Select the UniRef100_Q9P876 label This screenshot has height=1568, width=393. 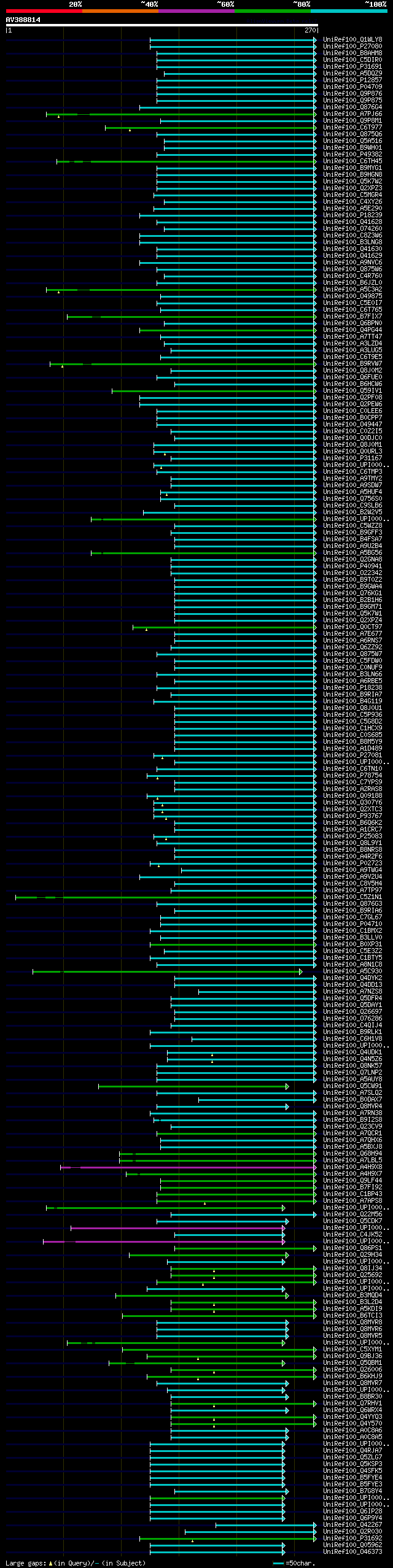coord(352,93)
